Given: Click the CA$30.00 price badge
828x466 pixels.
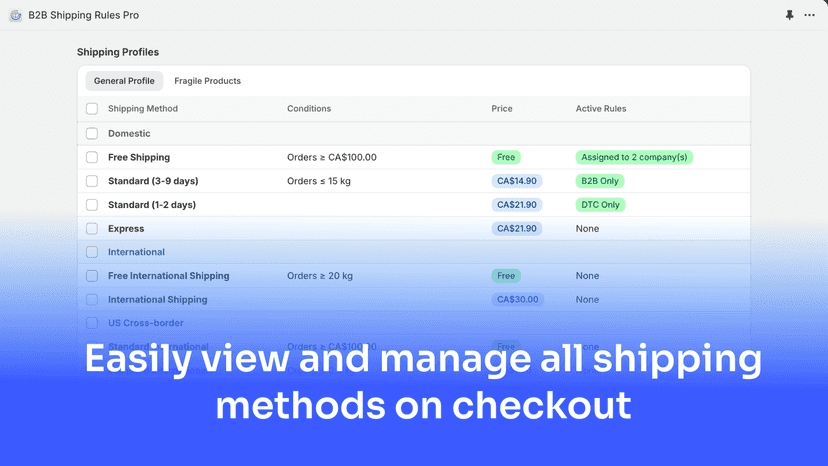Looking at the screenshot, I should point(518,300).
